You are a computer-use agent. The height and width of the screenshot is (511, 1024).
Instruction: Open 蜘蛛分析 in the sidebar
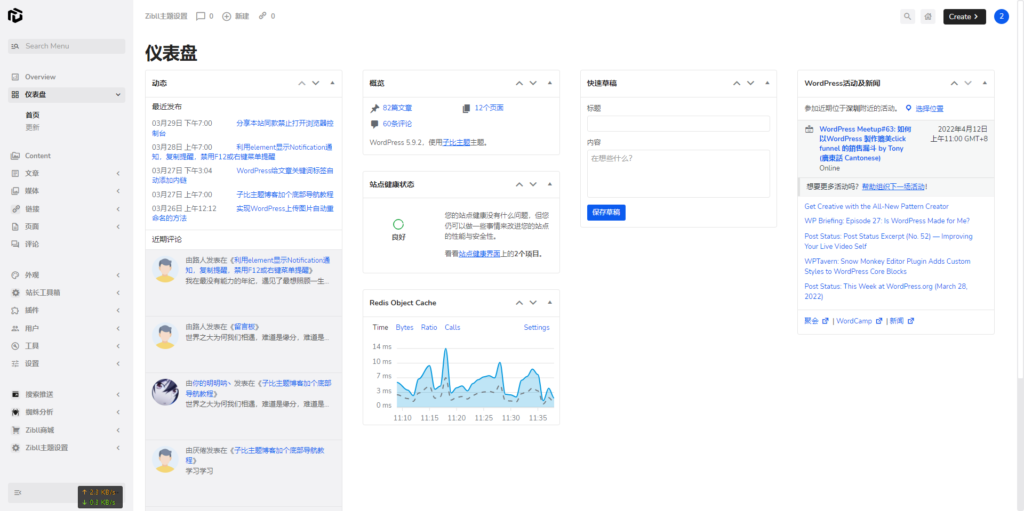pos(38,411)
